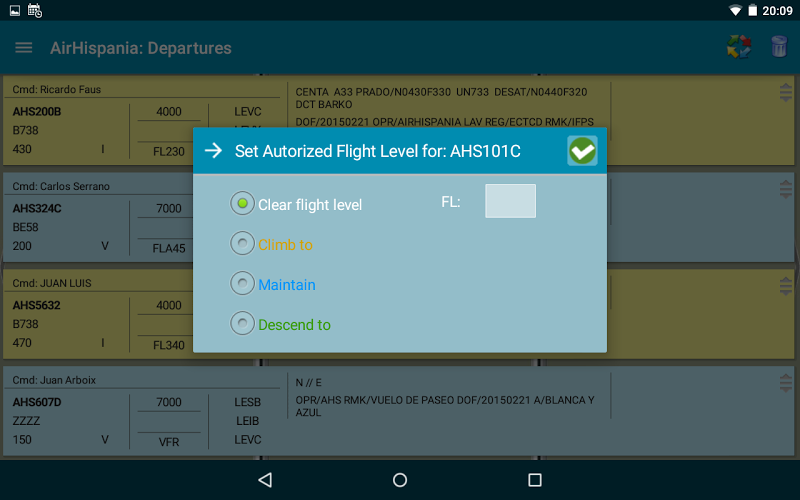Tap squawk 4000 on AHS200B strip
This screenshot has height=500, width=800.
[169, 112]
